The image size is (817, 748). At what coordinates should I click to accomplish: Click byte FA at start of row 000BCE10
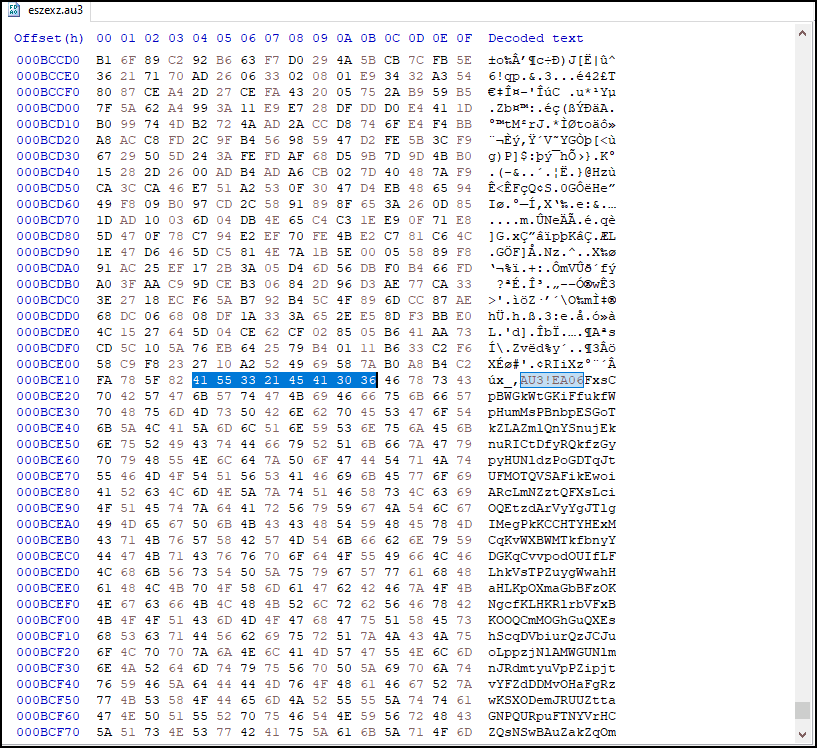tap(104, 380)
